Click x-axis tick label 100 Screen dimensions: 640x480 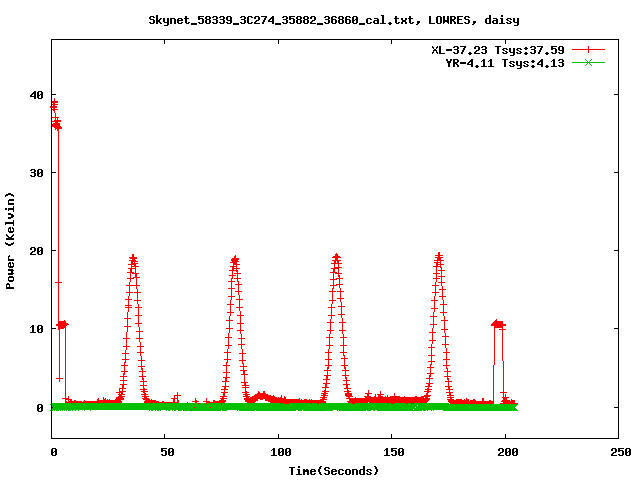281,452
